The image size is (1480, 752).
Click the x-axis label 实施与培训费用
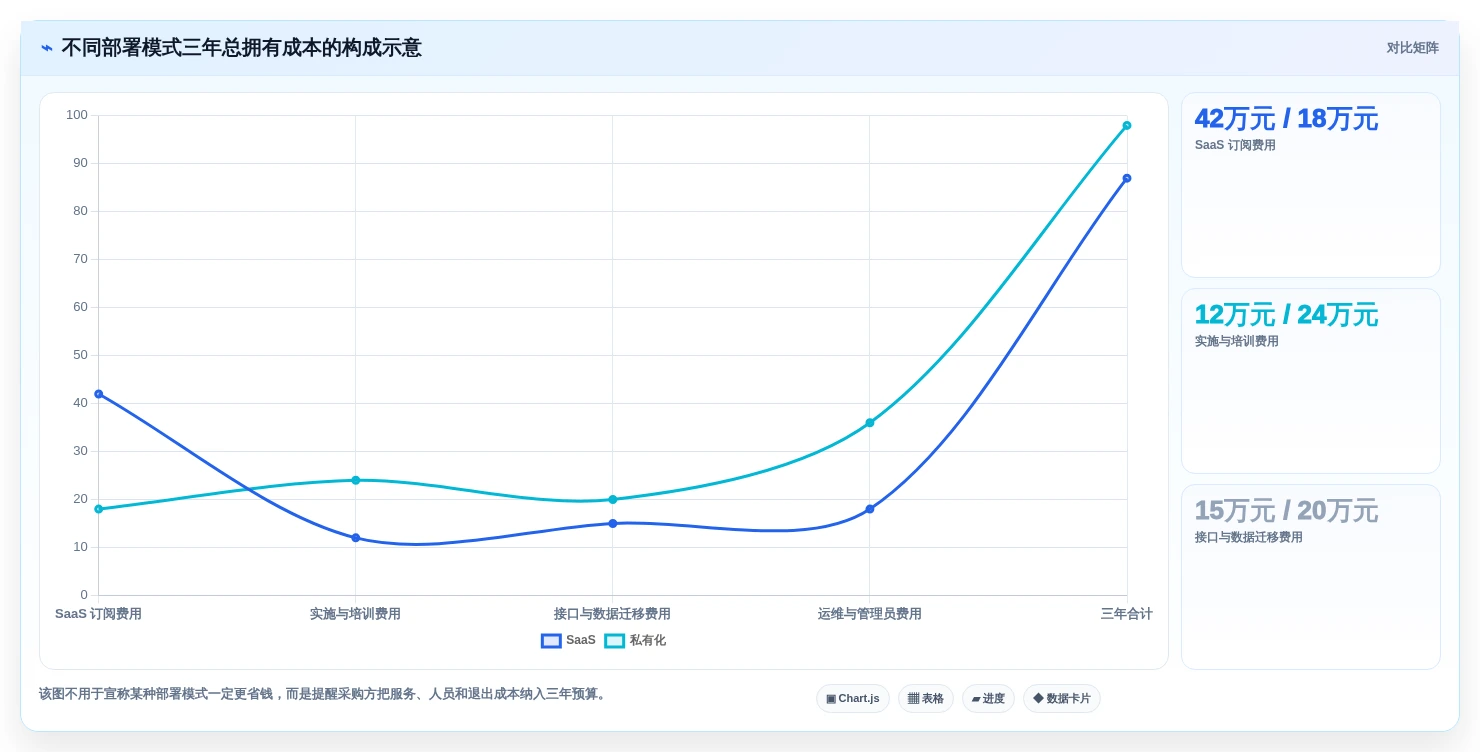coord(355,614)
